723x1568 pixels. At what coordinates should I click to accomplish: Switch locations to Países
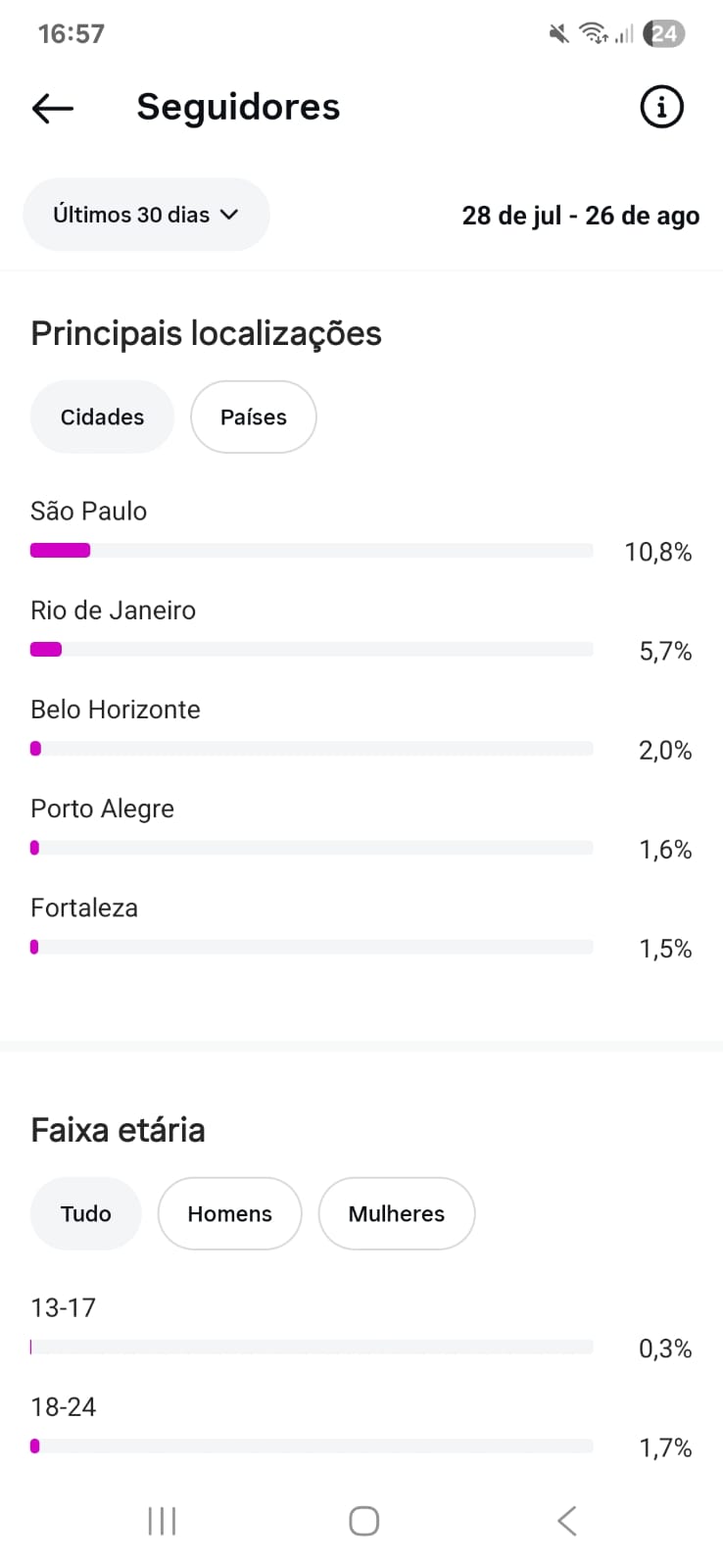pos(253,417)
